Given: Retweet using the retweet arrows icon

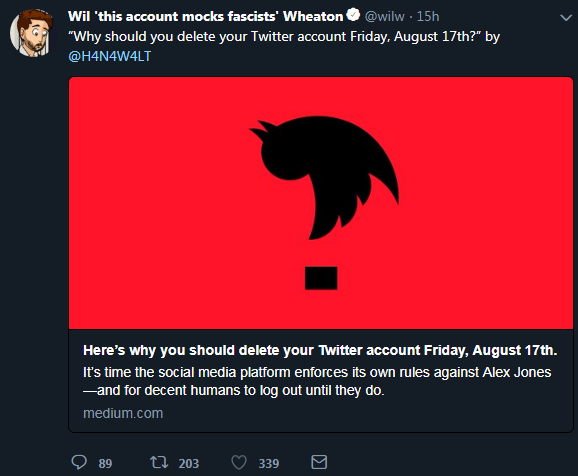Looking at the screenshot, I should click(159, 462).
